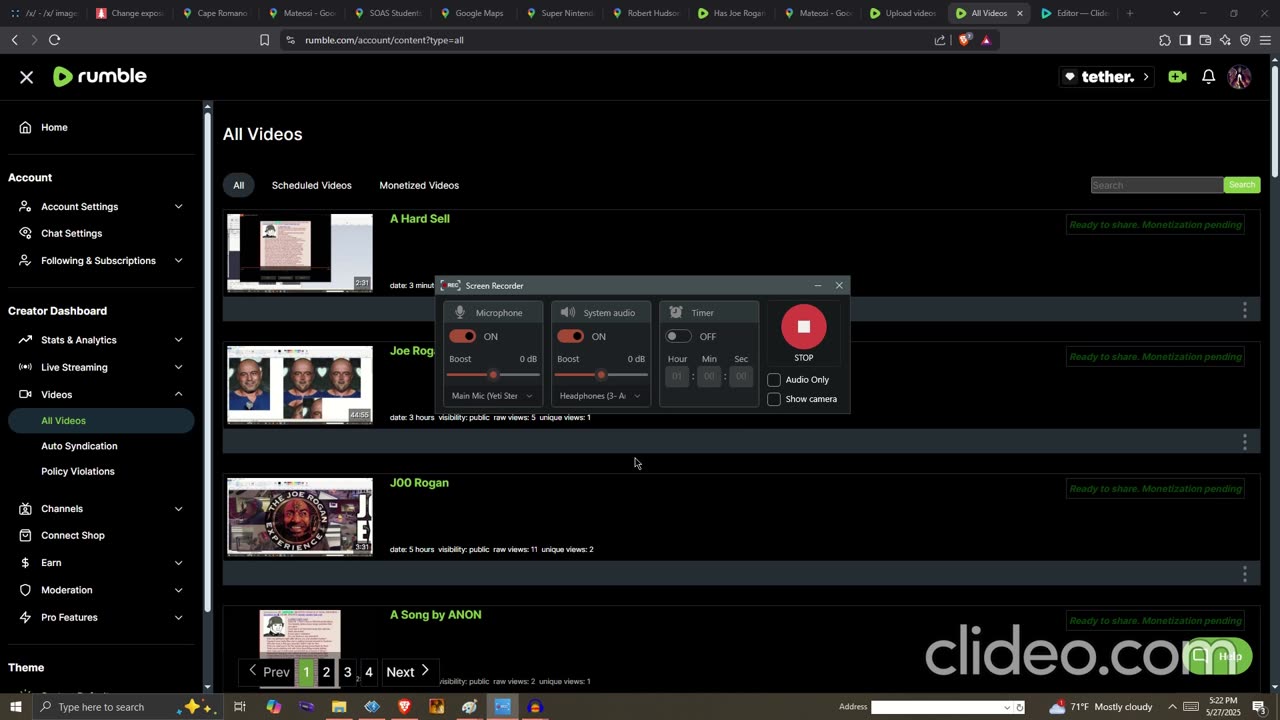The image size is (1280, 720).
Task: Open three-dot menu for the Joe Rog video row
Action: pos(1245,442)
